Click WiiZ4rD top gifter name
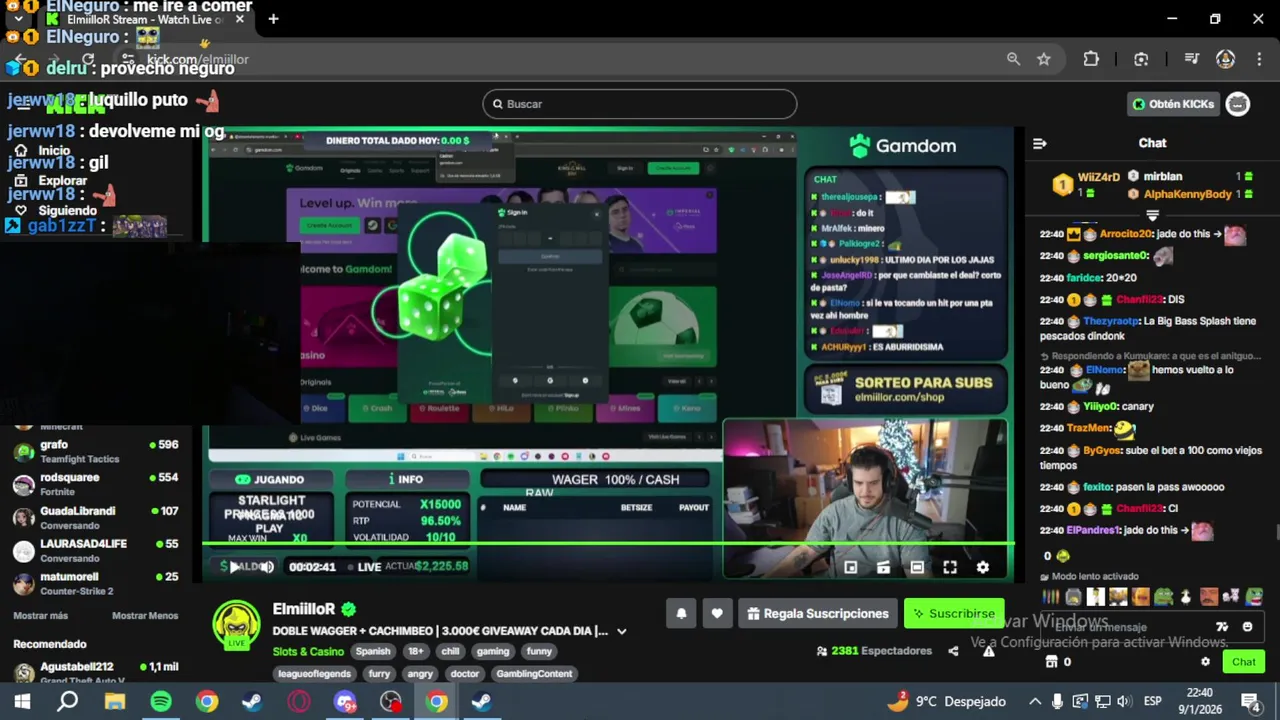The width and height of the screenshot is (1280, 720). pos(1098,177)
